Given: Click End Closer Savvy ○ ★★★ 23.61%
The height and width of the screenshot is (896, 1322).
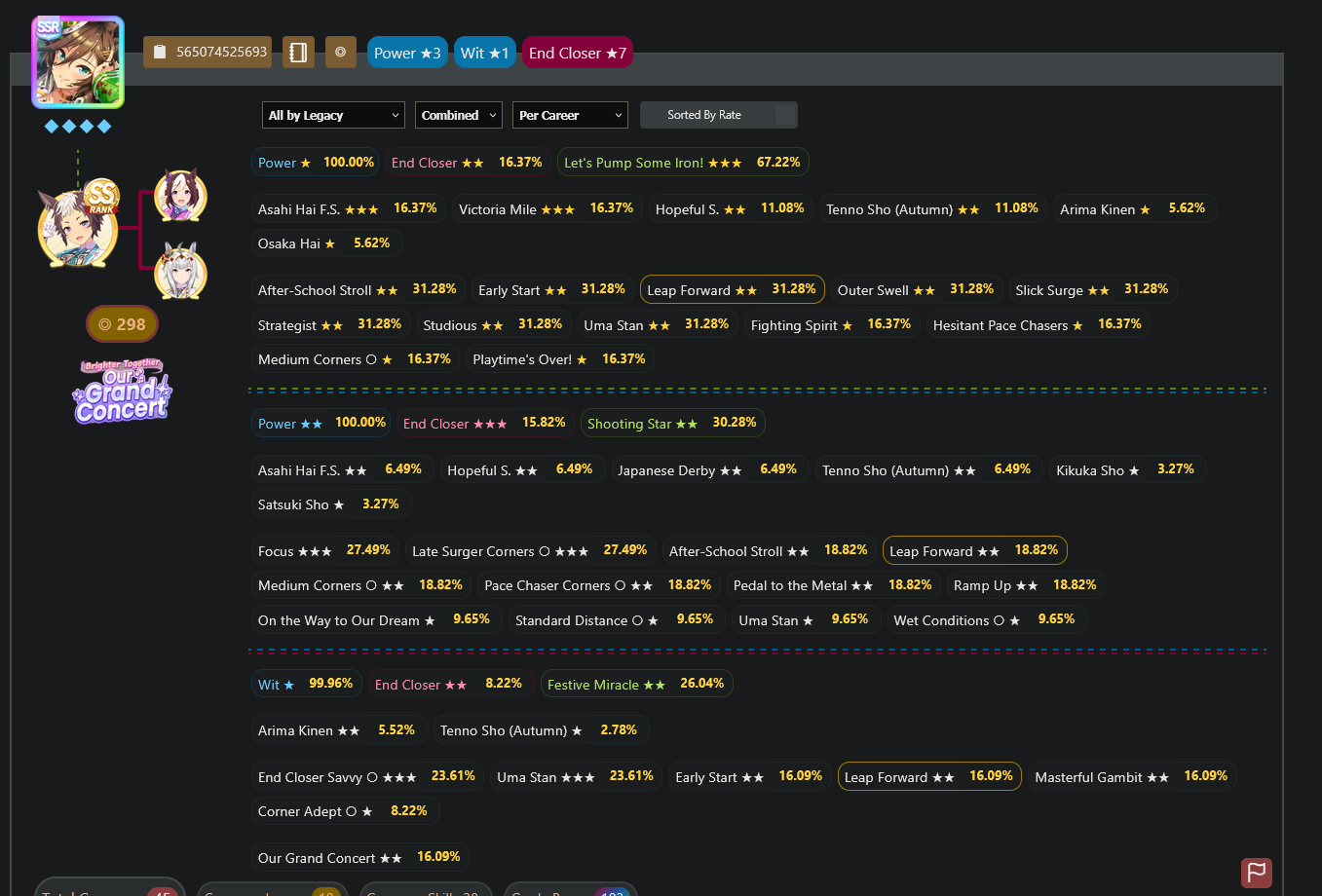Looking at the screenshot, I should (366, 776).
